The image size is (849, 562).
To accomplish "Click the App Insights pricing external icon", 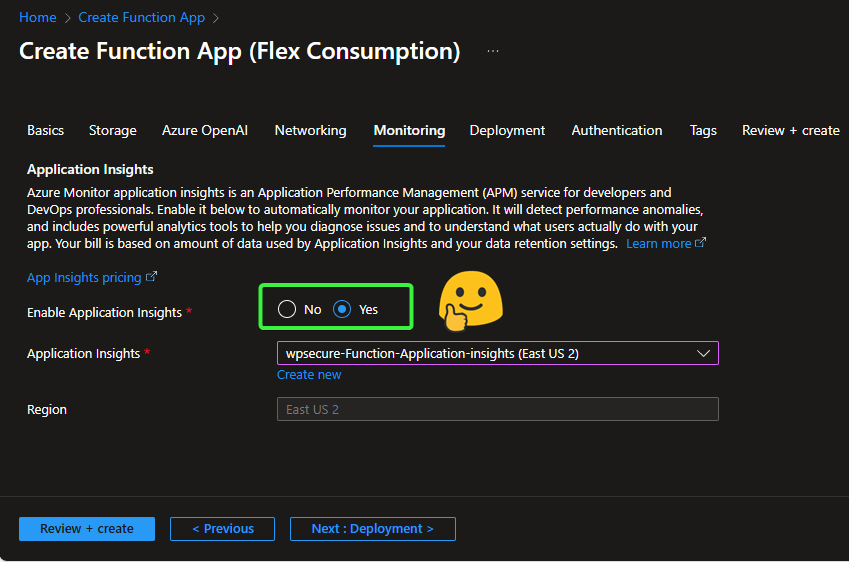I will (152, 277).
